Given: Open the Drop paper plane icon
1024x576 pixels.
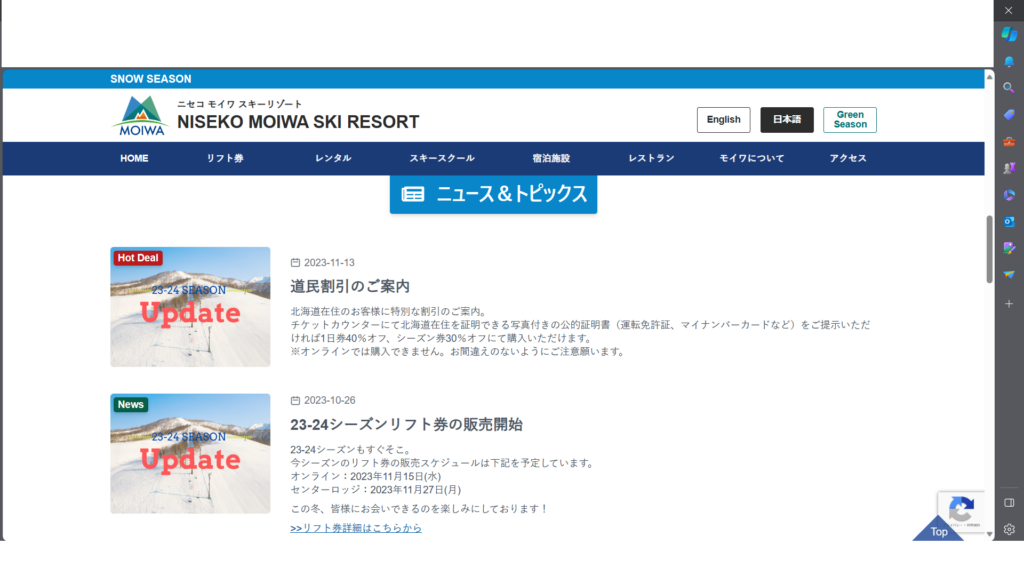Looking at the screenshot, I should tap(1009, 275).
